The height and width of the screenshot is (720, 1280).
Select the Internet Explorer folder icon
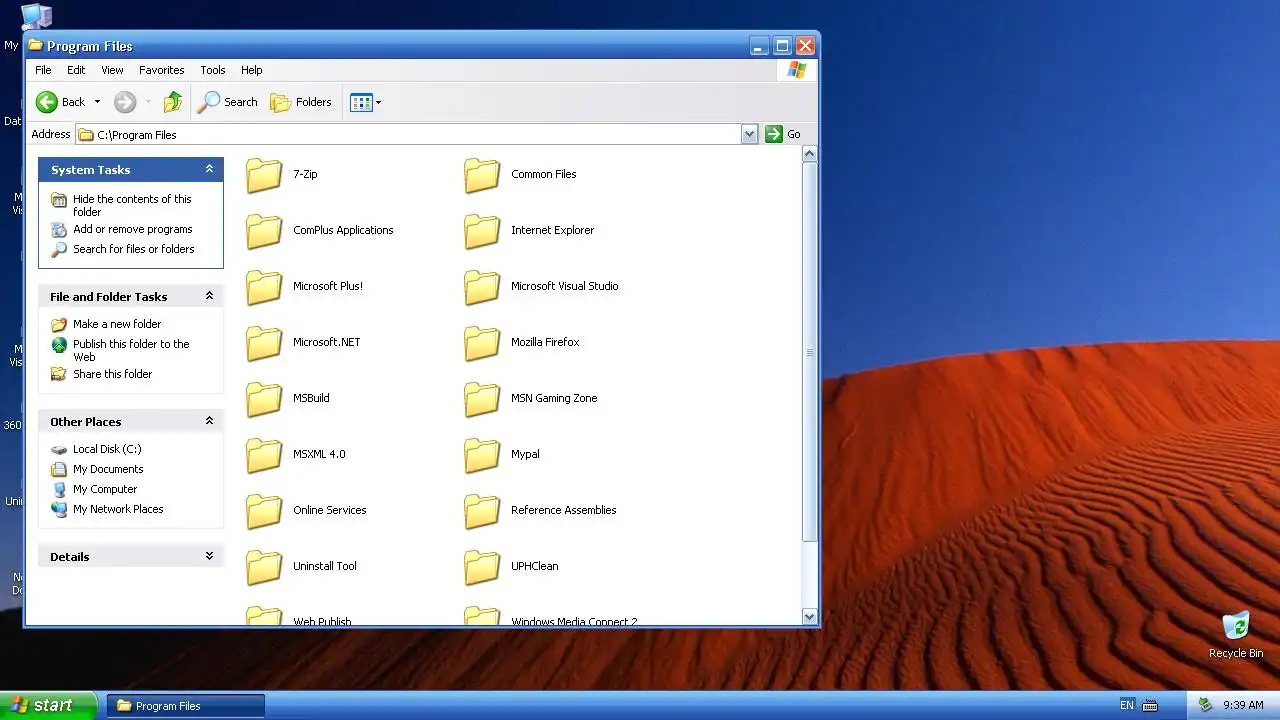(482, 230)
